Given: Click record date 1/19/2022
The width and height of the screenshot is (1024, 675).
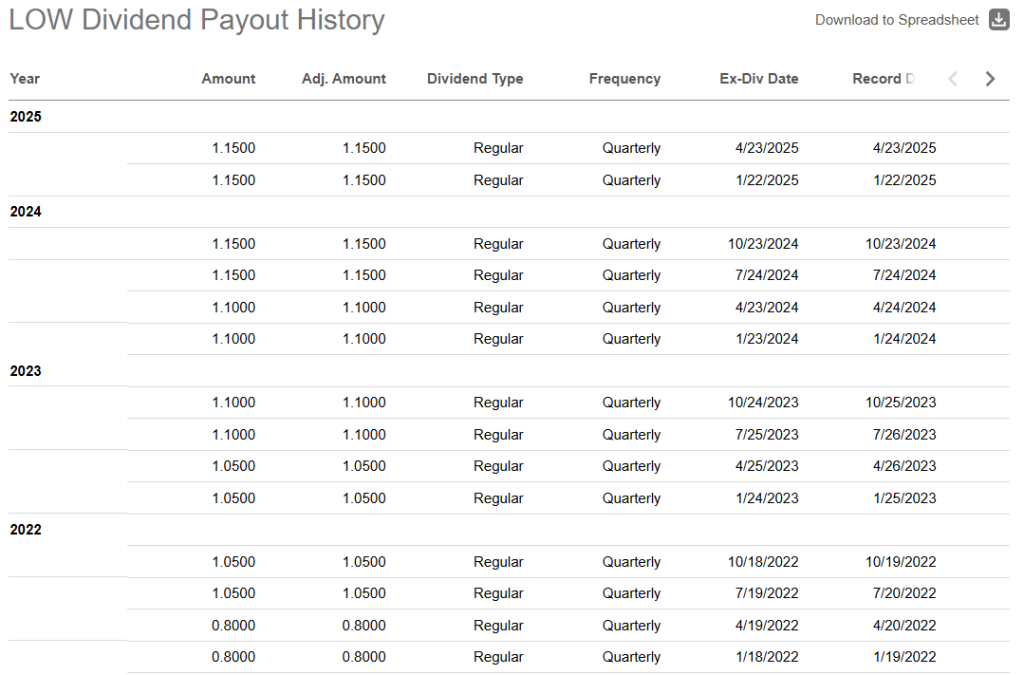Looking at the screenshot, I should 904,657.
